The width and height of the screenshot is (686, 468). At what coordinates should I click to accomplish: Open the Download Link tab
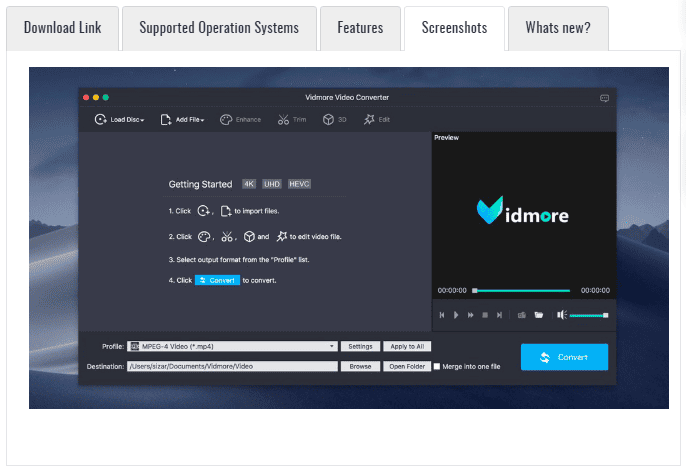coord(62,28)
